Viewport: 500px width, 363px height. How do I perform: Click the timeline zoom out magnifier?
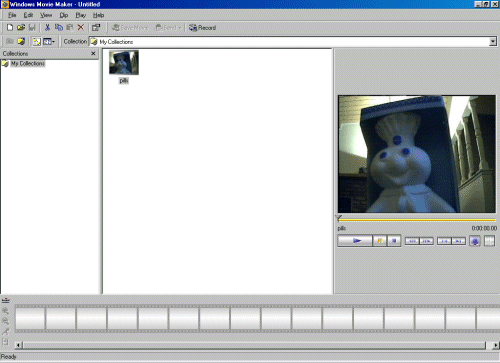tap(6, 321)
